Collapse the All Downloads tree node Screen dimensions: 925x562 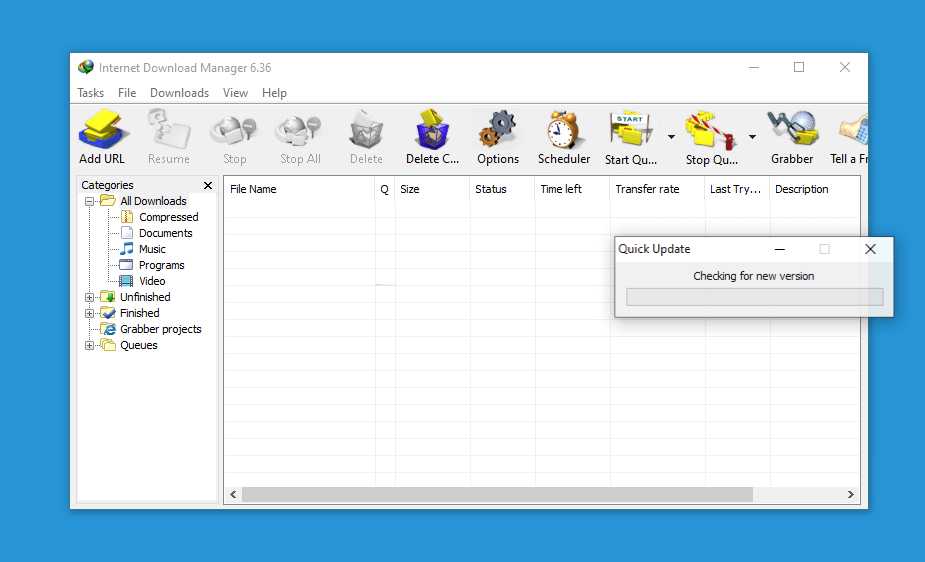[89, 201]
